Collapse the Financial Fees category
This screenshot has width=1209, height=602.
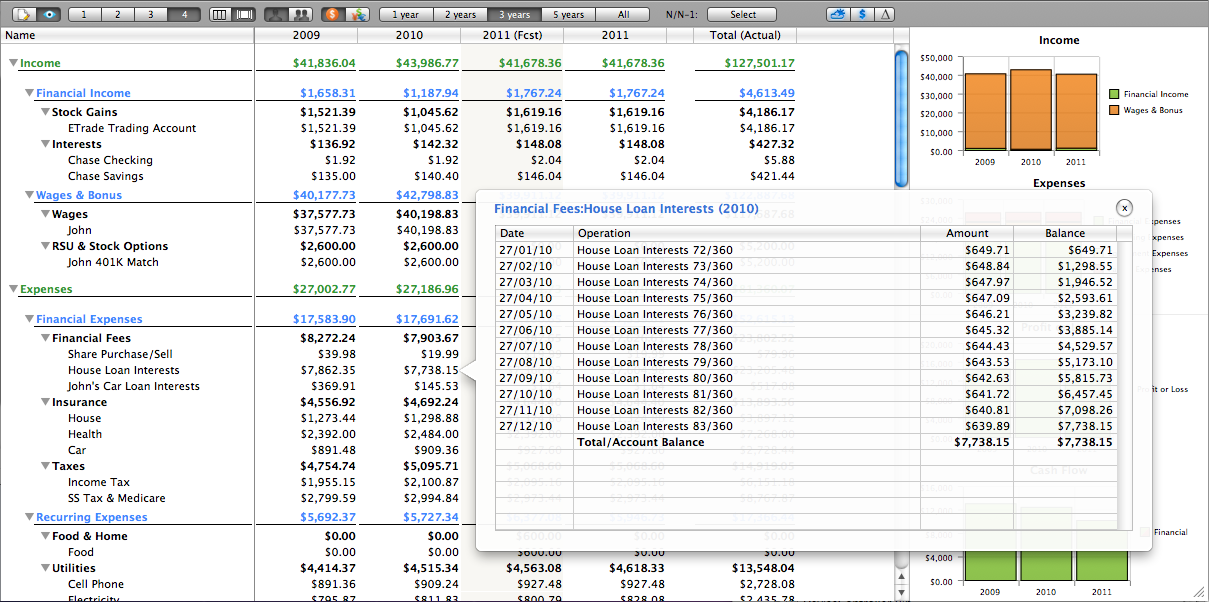pos(46,338)
